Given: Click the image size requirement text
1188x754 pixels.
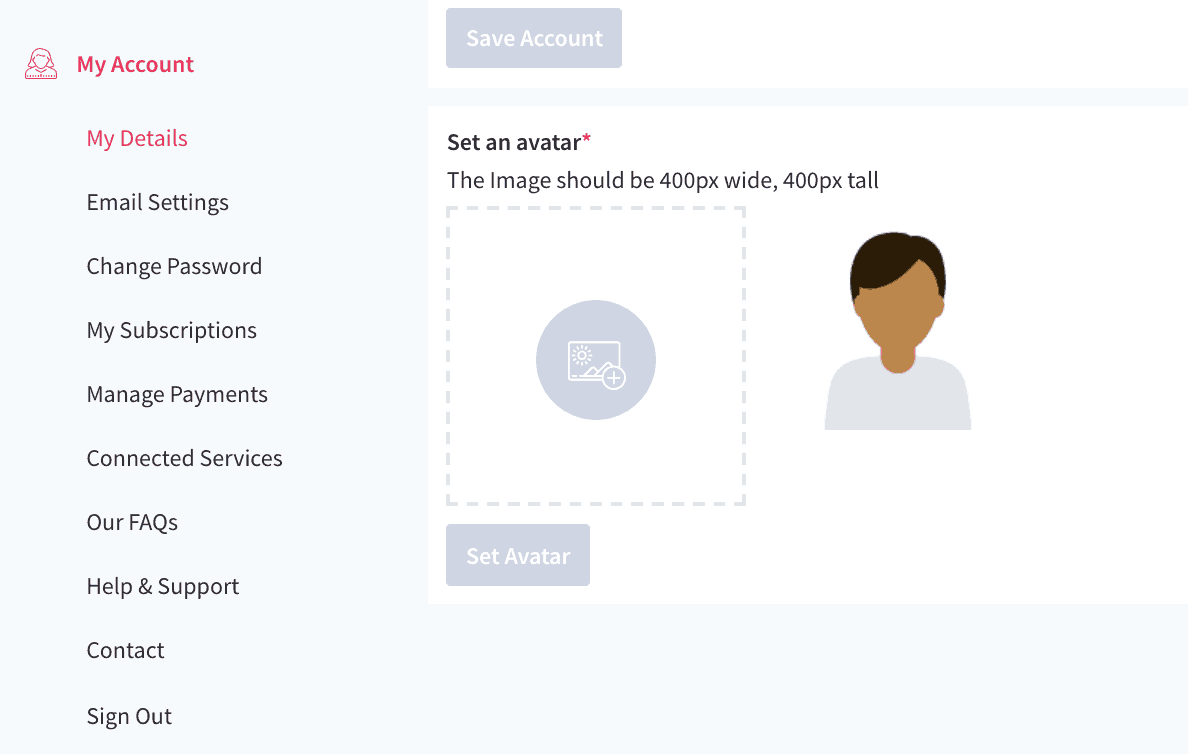Looking at the screenshot, I should [x=663, y=180].
